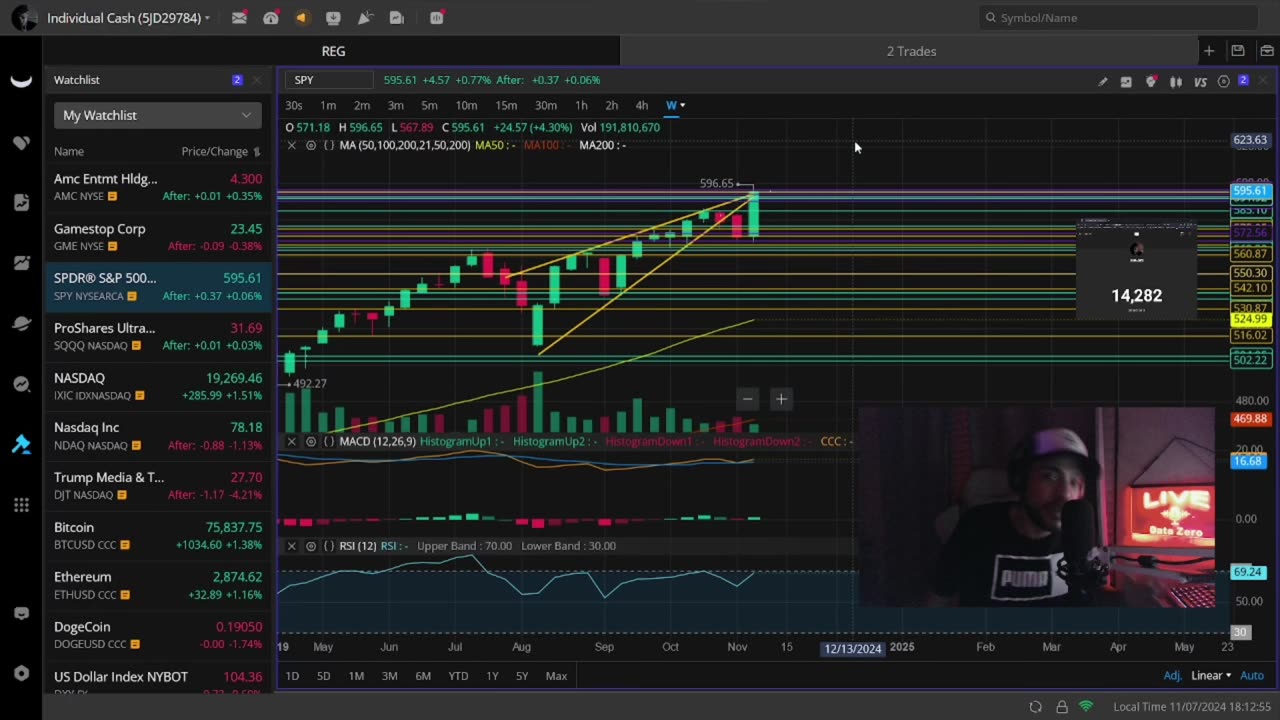
Task: Click the refresh sync icon in status bar
Action: (1035, 707)
